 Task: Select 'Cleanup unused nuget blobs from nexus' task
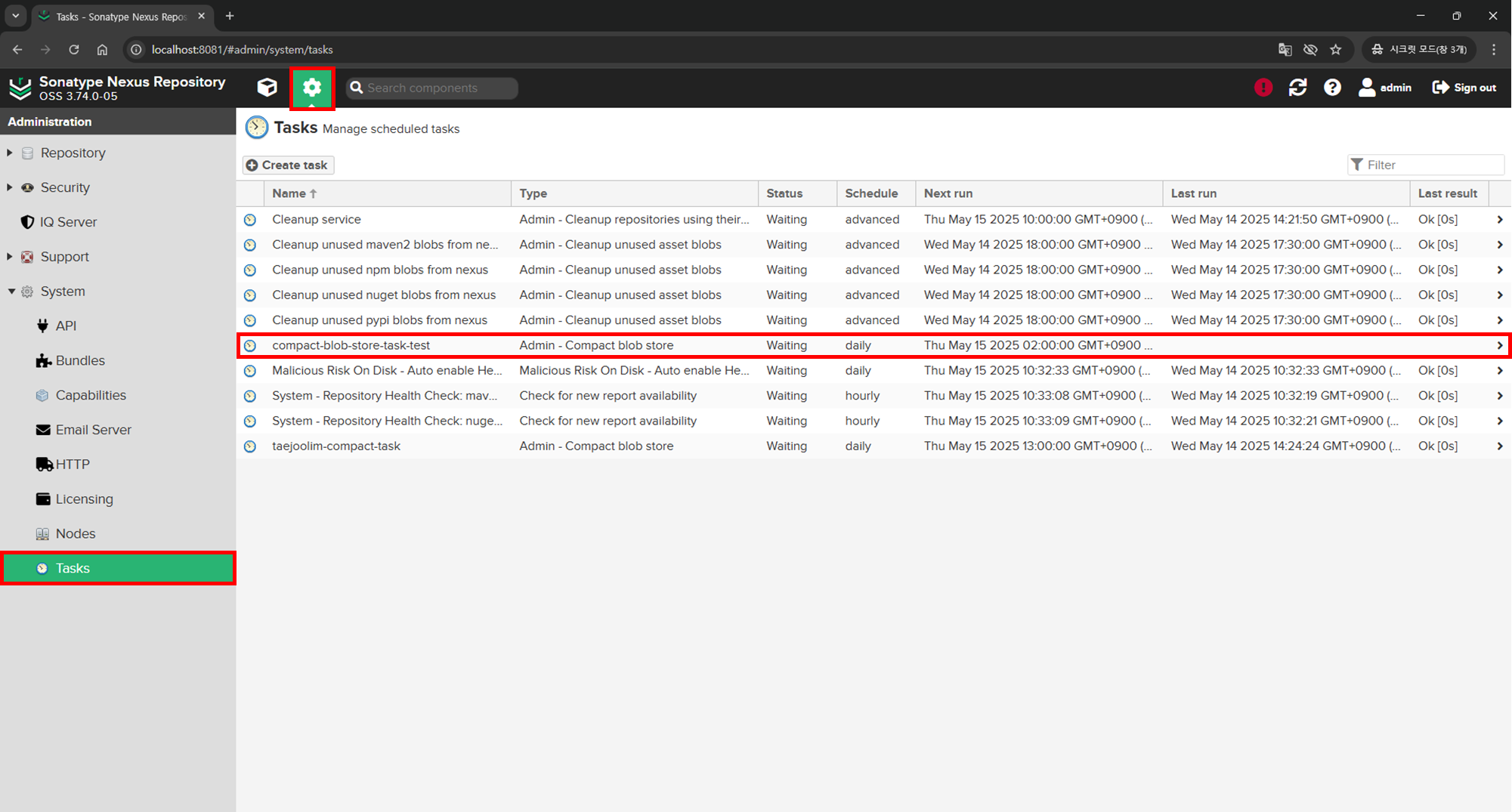click(x=384, y=295)
